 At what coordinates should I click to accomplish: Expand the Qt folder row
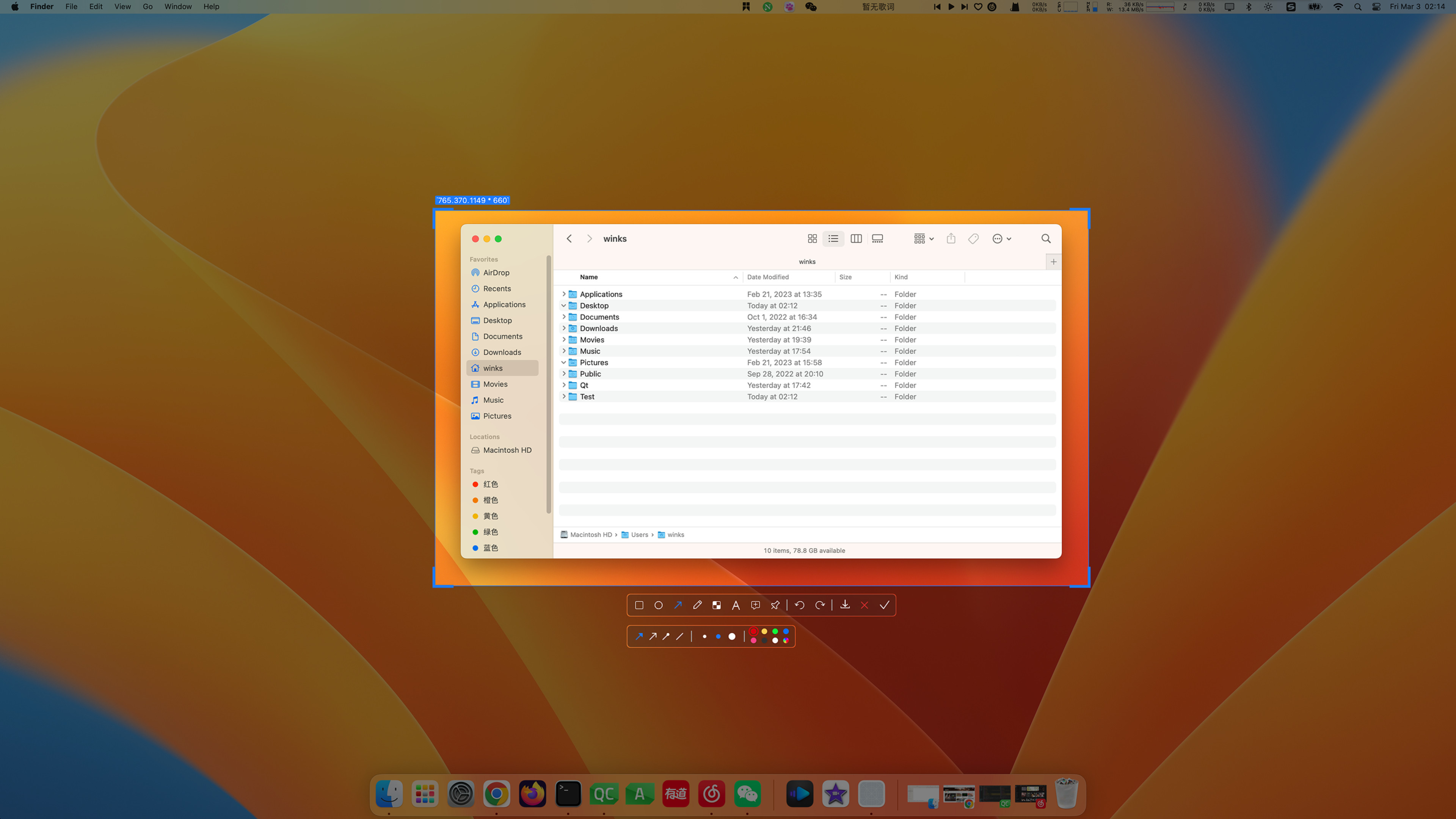[563, 385]
